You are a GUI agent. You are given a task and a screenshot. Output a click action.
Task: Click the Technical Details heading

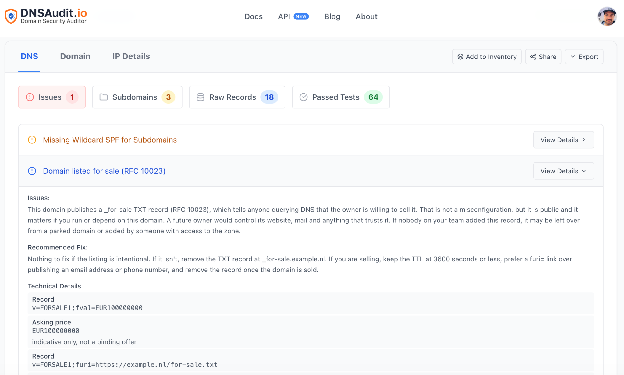(55, 286)
